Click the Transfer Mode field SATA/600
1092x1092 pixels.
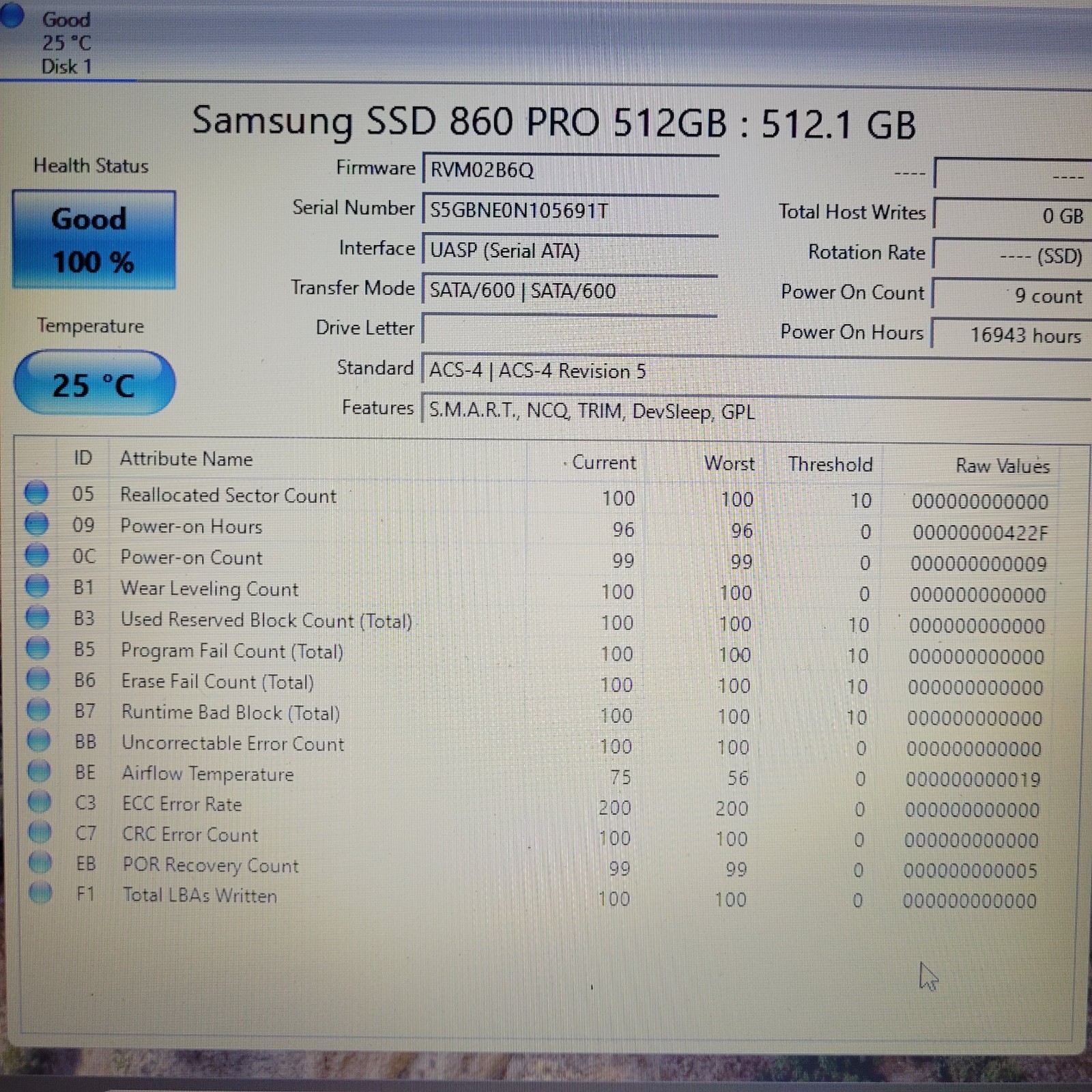click(x=570, y=291)
